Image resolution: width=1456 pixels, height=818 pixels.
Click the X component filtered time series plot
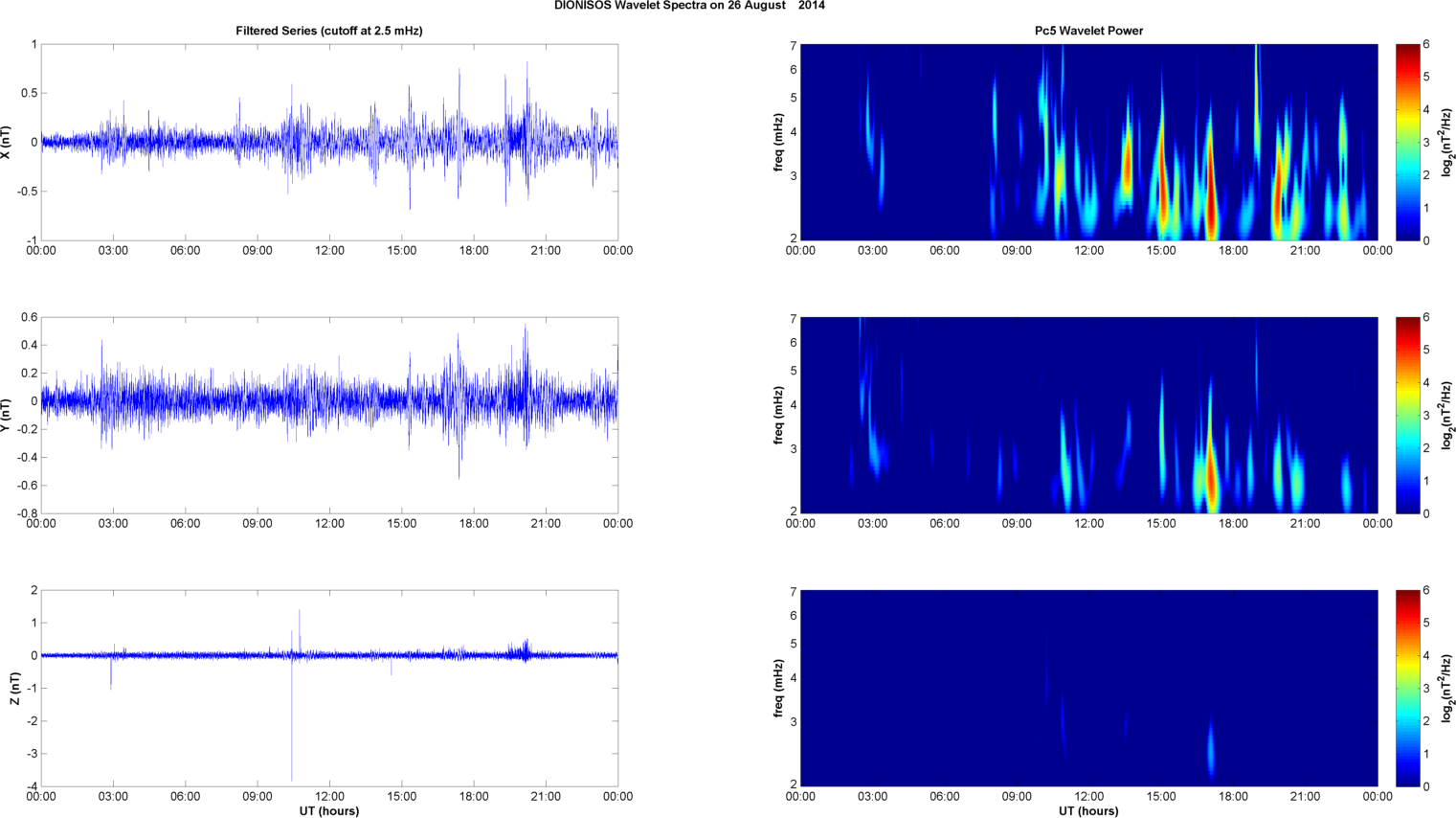tap(329, 142)
